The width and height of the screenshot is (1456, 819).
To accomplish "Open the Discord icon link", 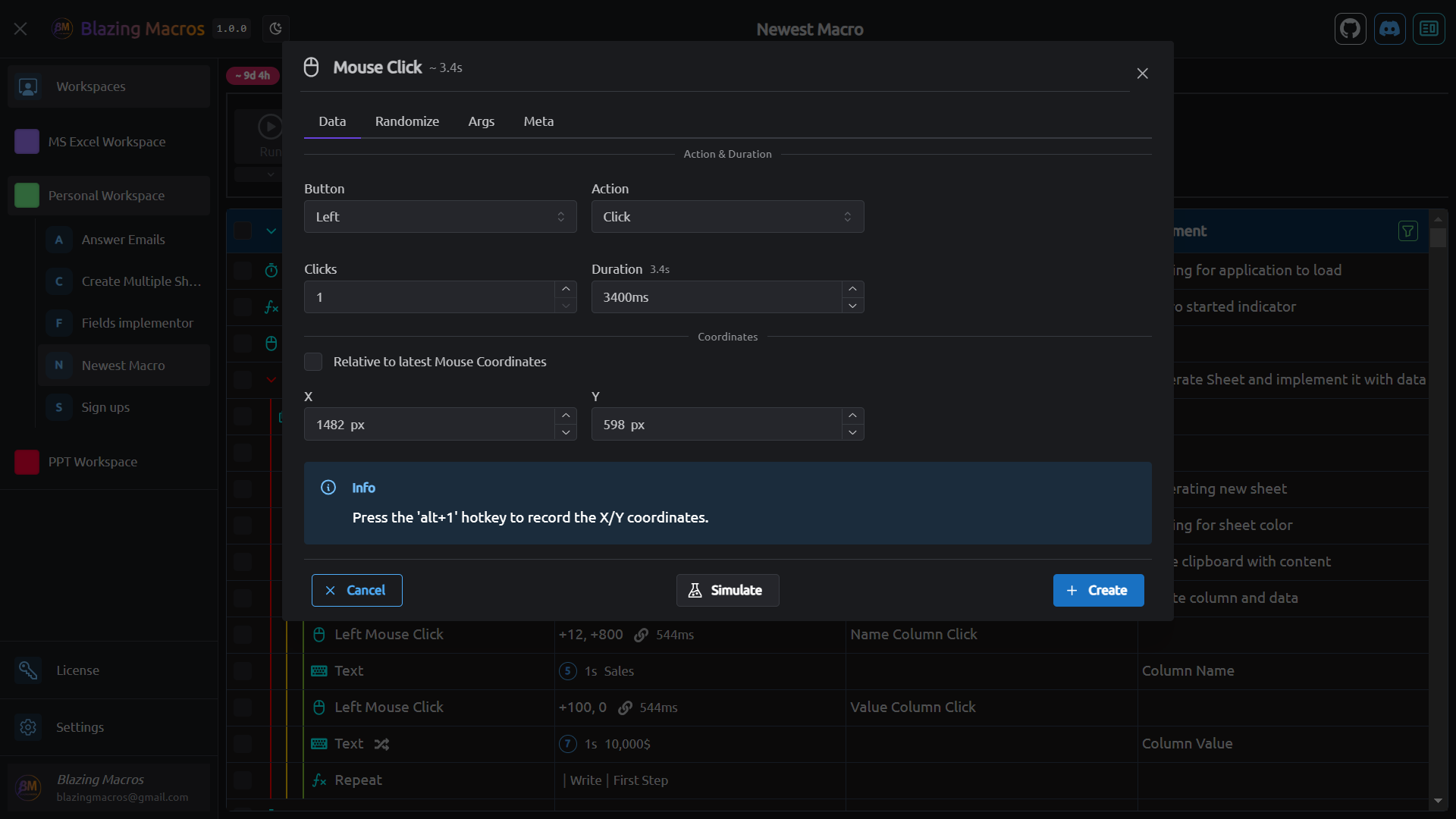I will (1389, 29).
